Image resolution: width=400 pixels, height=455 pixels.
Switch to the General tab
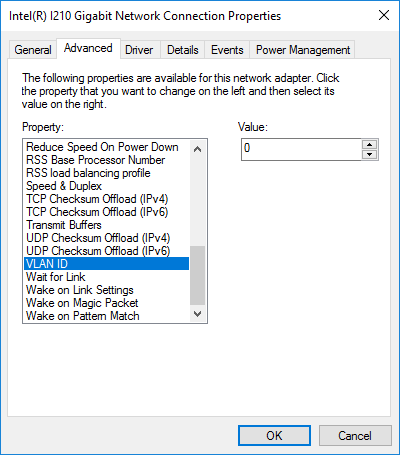[33, 50]
